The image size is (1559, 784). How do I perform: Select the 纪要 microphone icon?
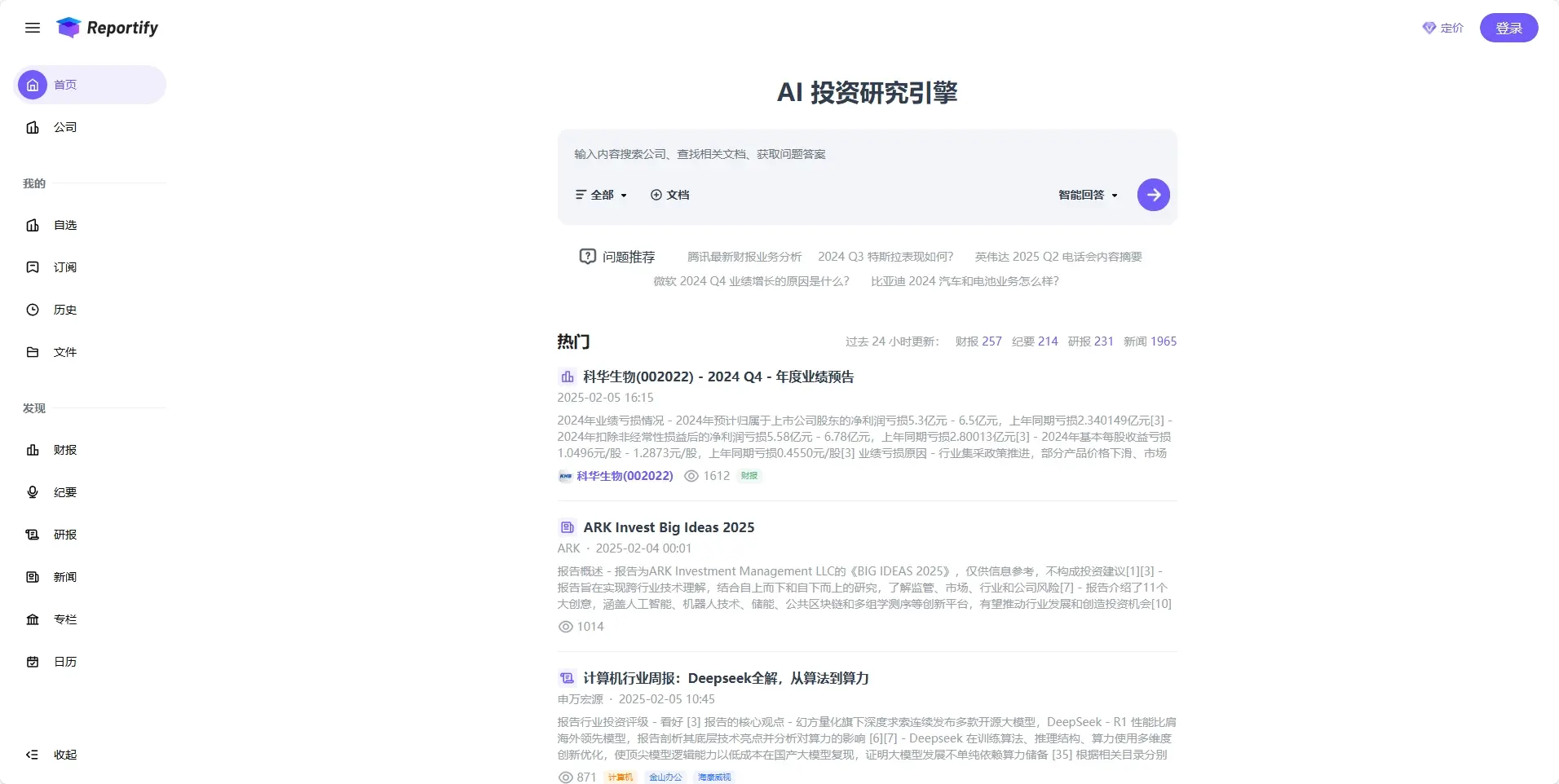32,492
